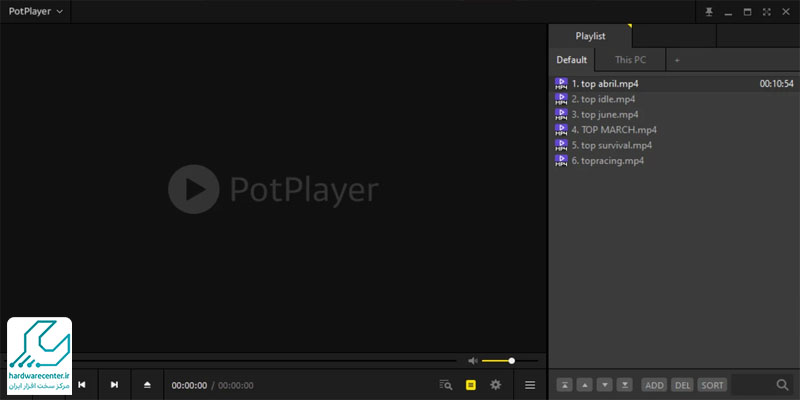This screenshot has height=400, width=800.
Task: Move selected playlist item up one
Action: click(x=585, y=385)
